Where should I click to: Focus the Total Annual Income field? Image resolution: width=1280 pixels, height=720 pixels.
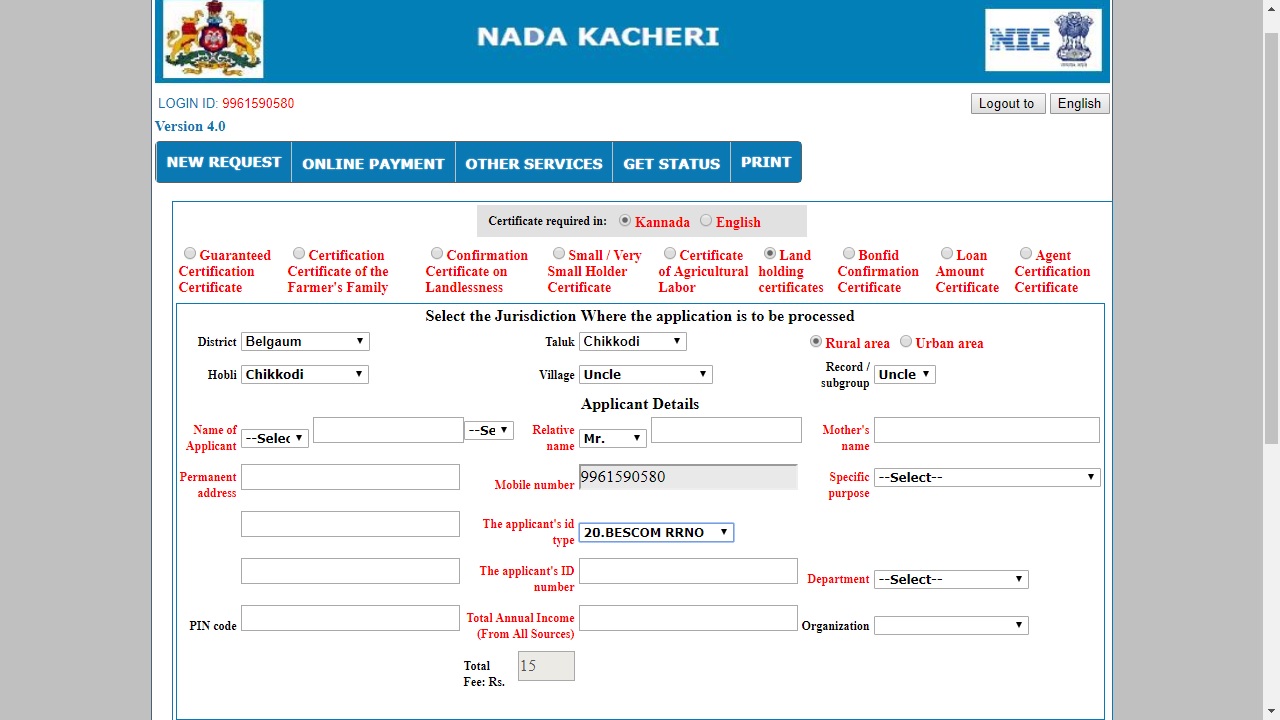point(688,618)
